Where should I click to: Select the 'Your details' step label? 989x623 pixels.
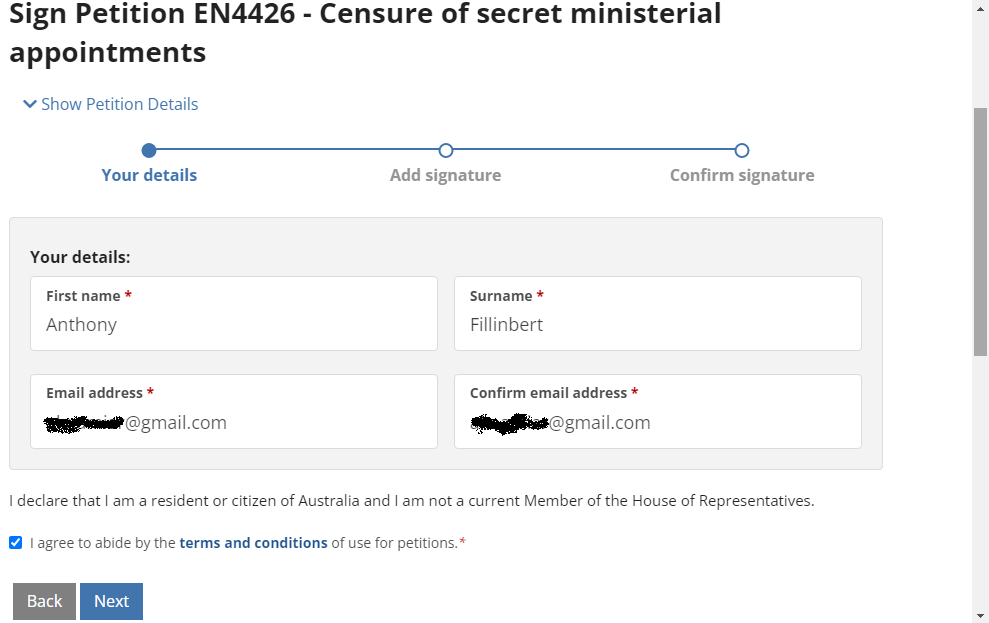pos(149,175)
